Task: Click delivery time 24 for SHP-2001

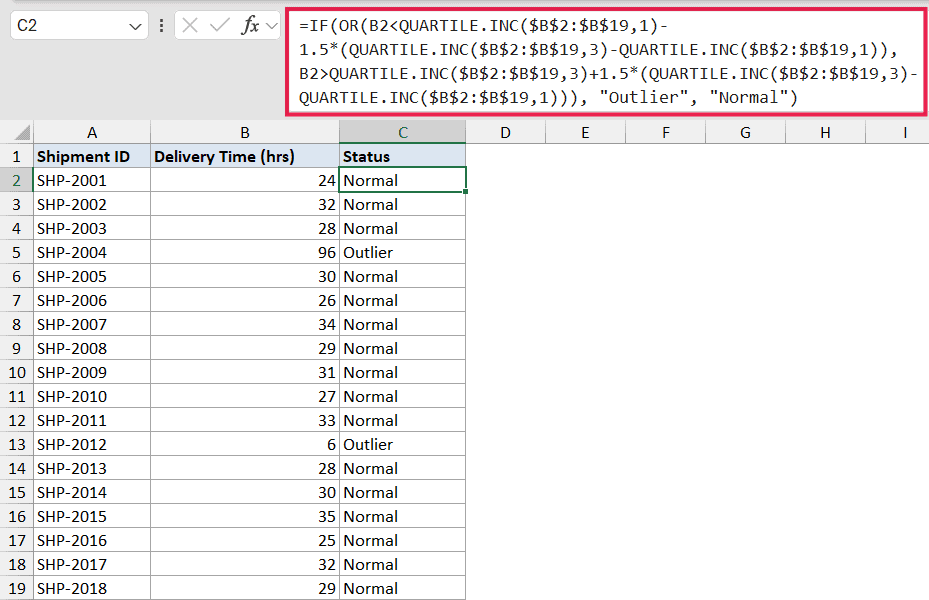Action: [245, 180]
